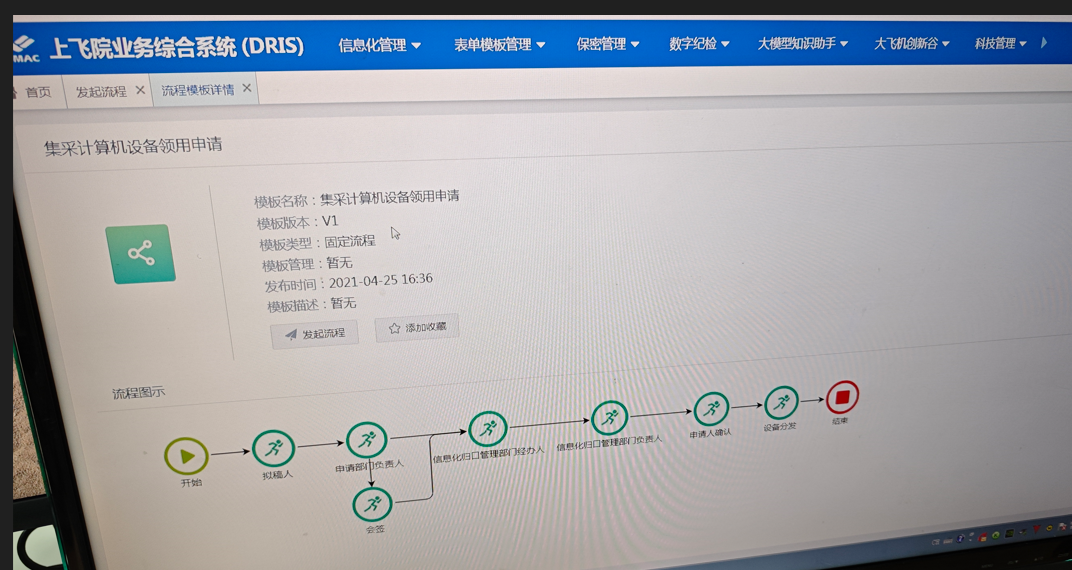Click the 信息化归口管理部门经办人 node
Image resolution: width=1072 pixels, height=570 pixels.
tap(488, 429)
